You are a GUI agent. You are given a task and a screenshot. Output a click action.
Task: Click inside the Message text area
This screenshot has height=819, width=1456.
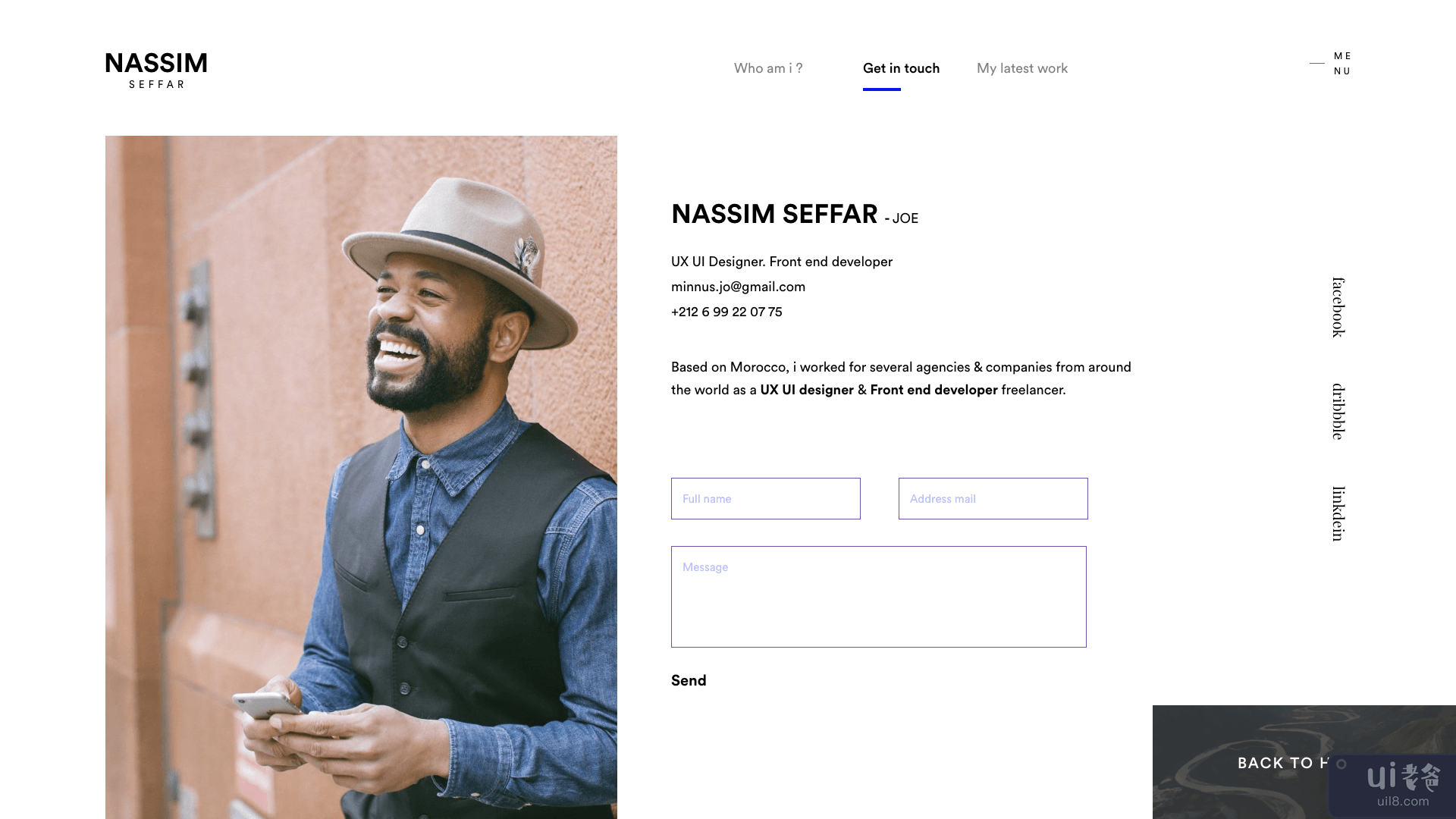pyautogui.click(x=879, y=597)
